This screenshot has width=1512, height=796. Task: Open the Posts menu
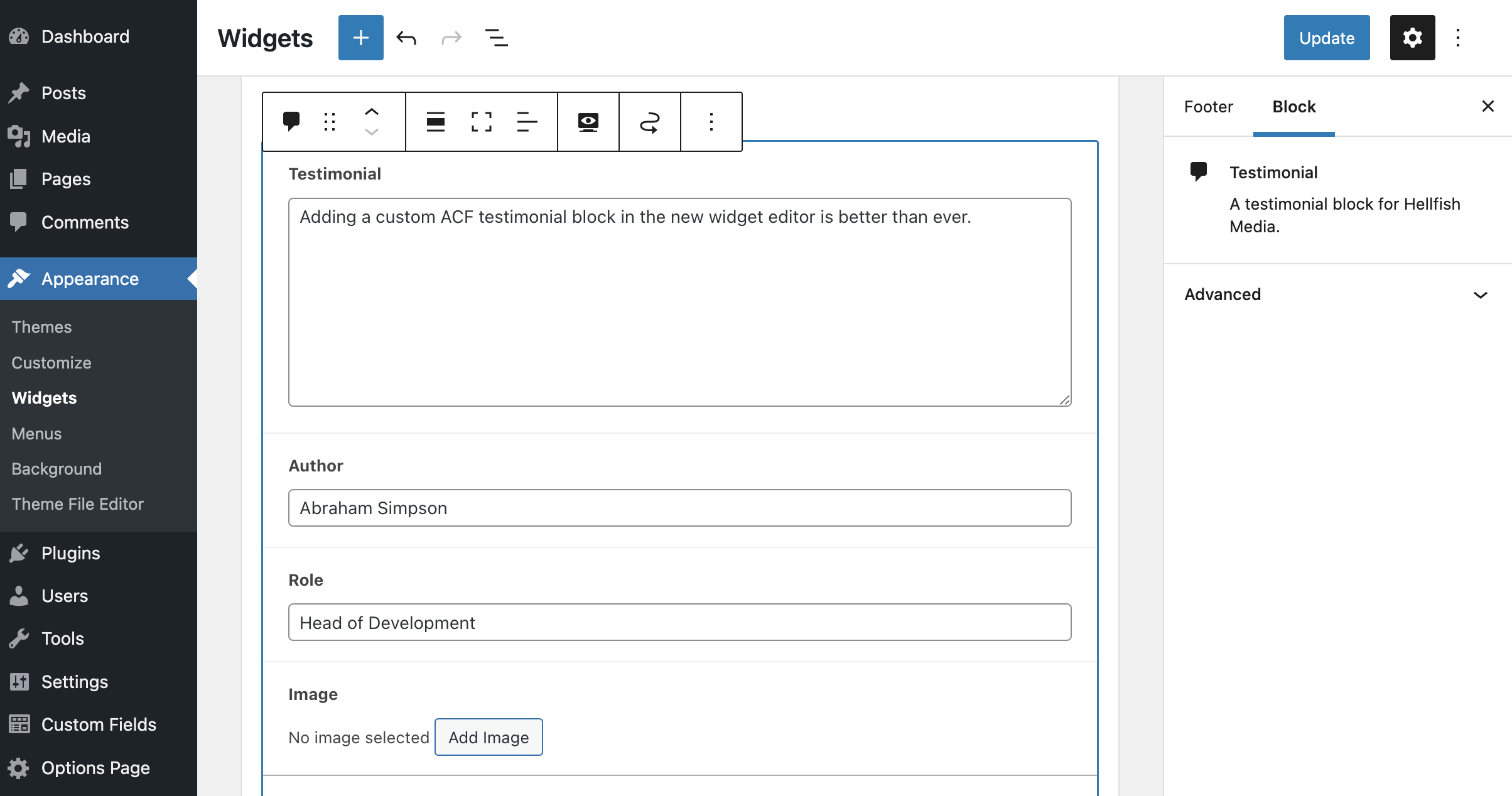(x=99, y=93)
